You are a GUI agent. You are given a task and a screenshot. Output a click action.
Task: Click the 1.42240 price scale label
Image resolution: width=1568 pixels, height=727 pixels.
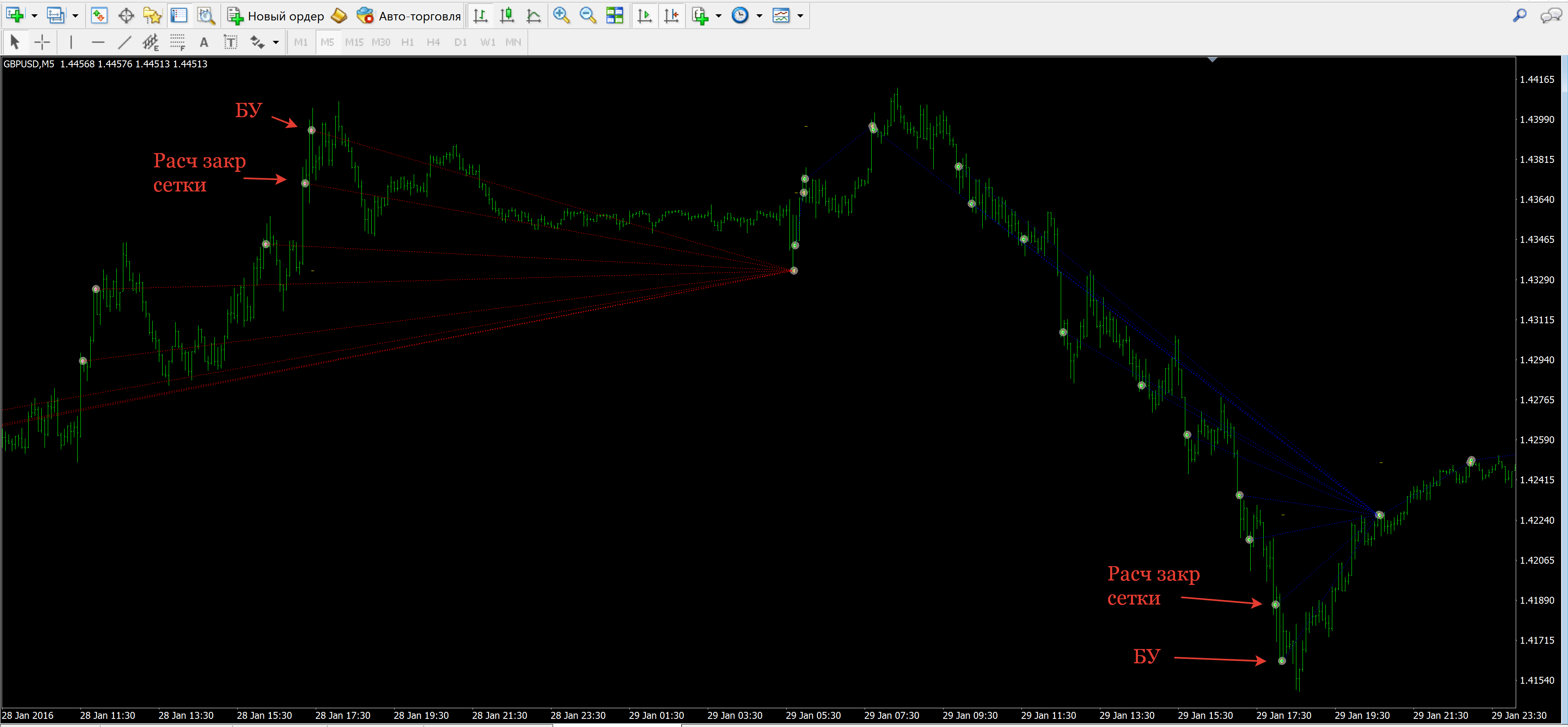pos(1537,520)
